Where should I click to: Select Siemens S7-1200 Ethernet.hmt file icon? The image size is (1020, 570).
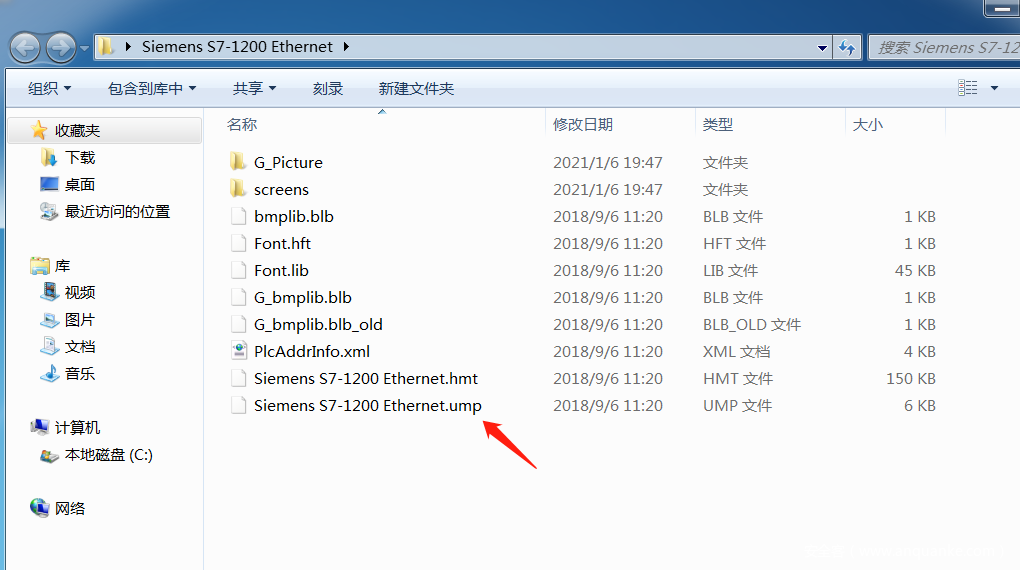(239, 378)
